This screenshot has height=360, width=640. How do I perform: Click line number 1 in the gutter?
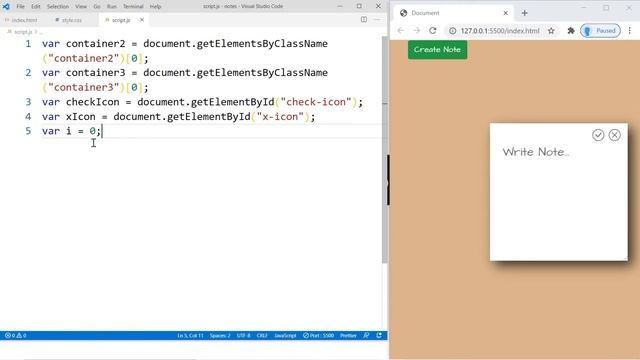[x=28, y=44]
